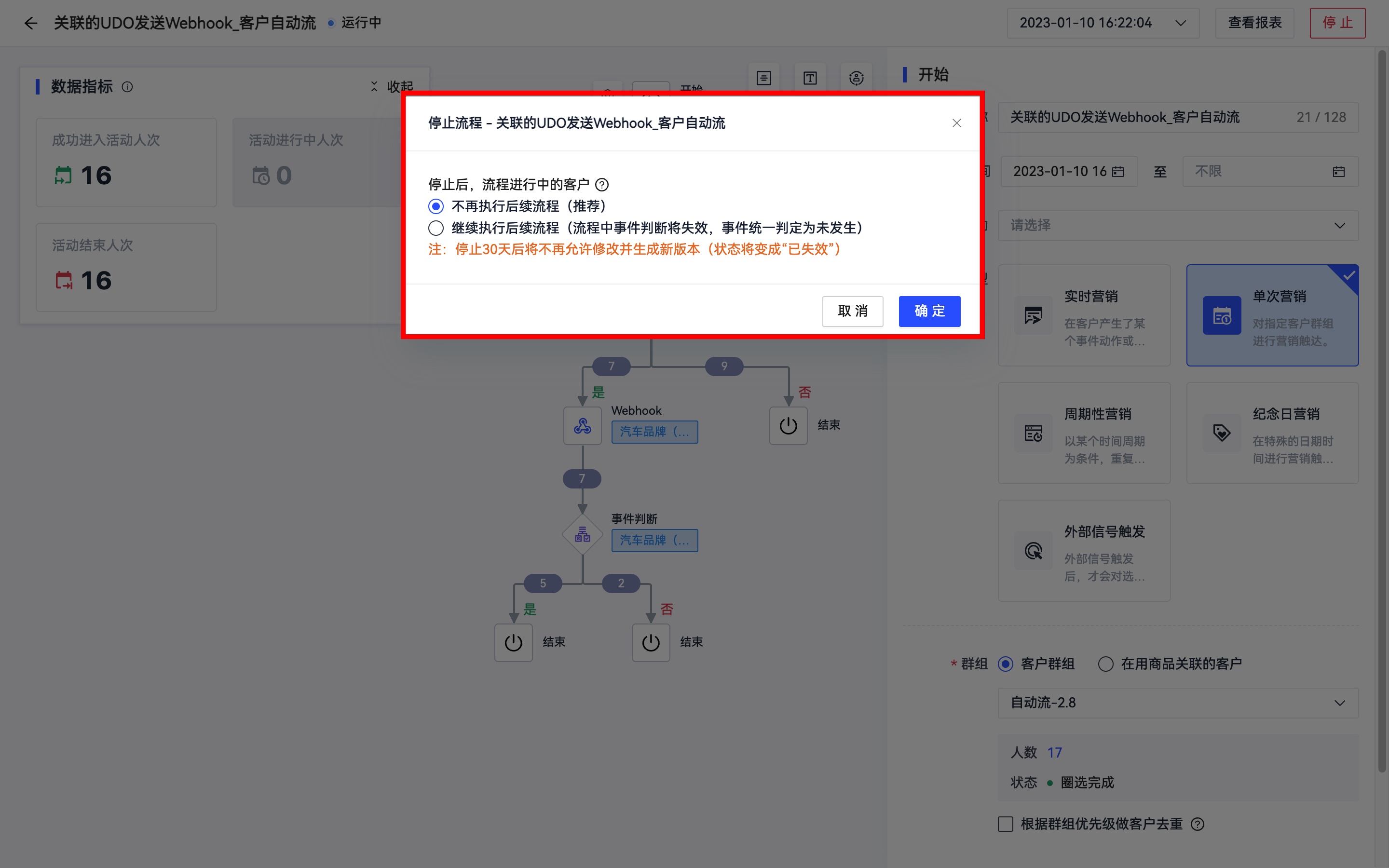This screenshot has height=868, width=1389.
Task: Click help icon beside 根据群组优先级做客户去重
Action: (1198, 825)
